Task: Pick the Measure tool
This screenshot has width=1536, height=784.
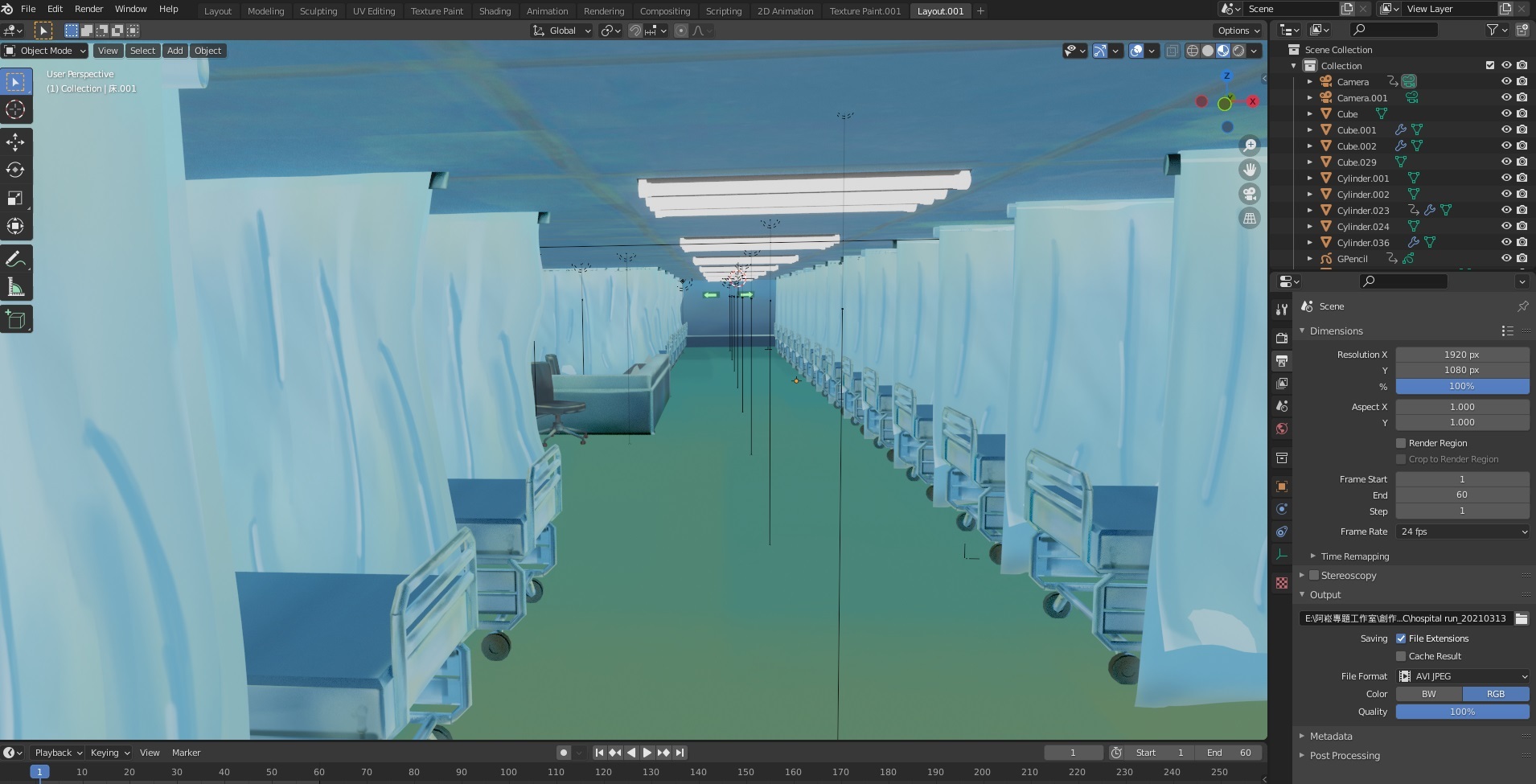Action: point(15,287)
